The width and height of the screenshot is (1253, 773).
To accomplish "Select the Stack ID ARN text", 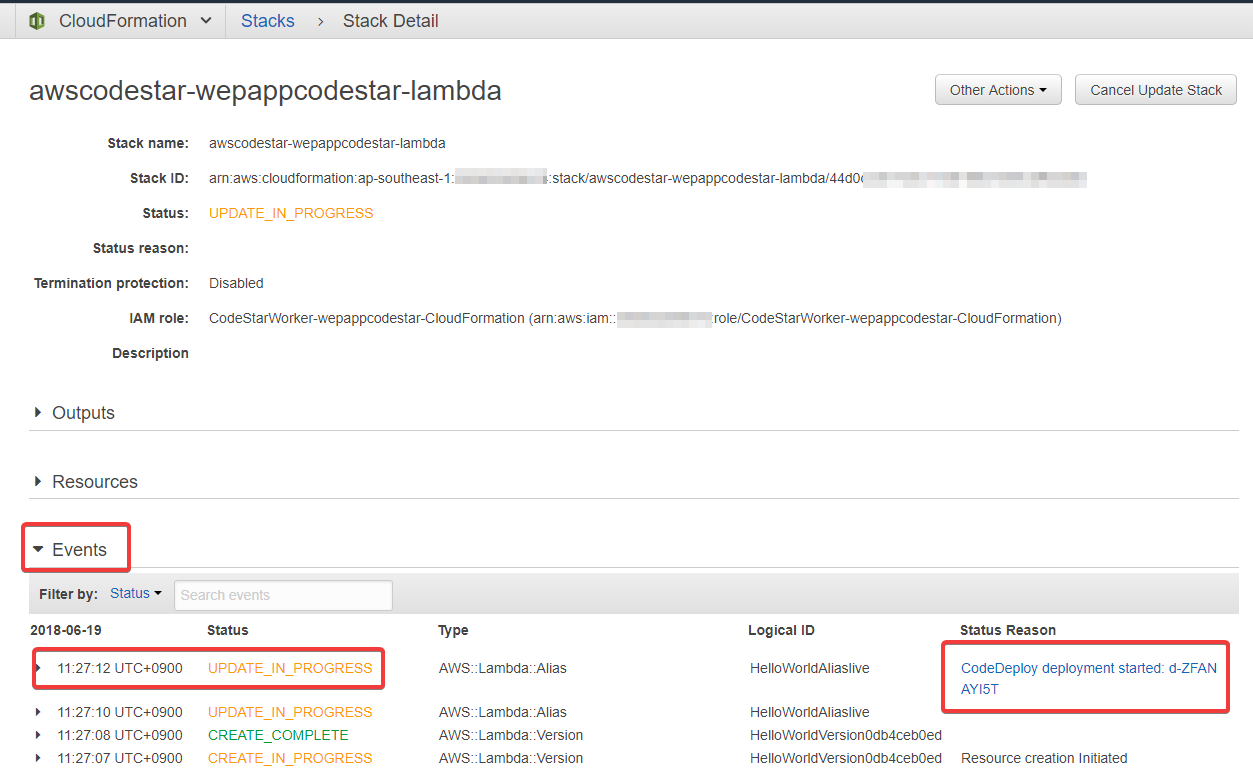I will tap(647, 178).
